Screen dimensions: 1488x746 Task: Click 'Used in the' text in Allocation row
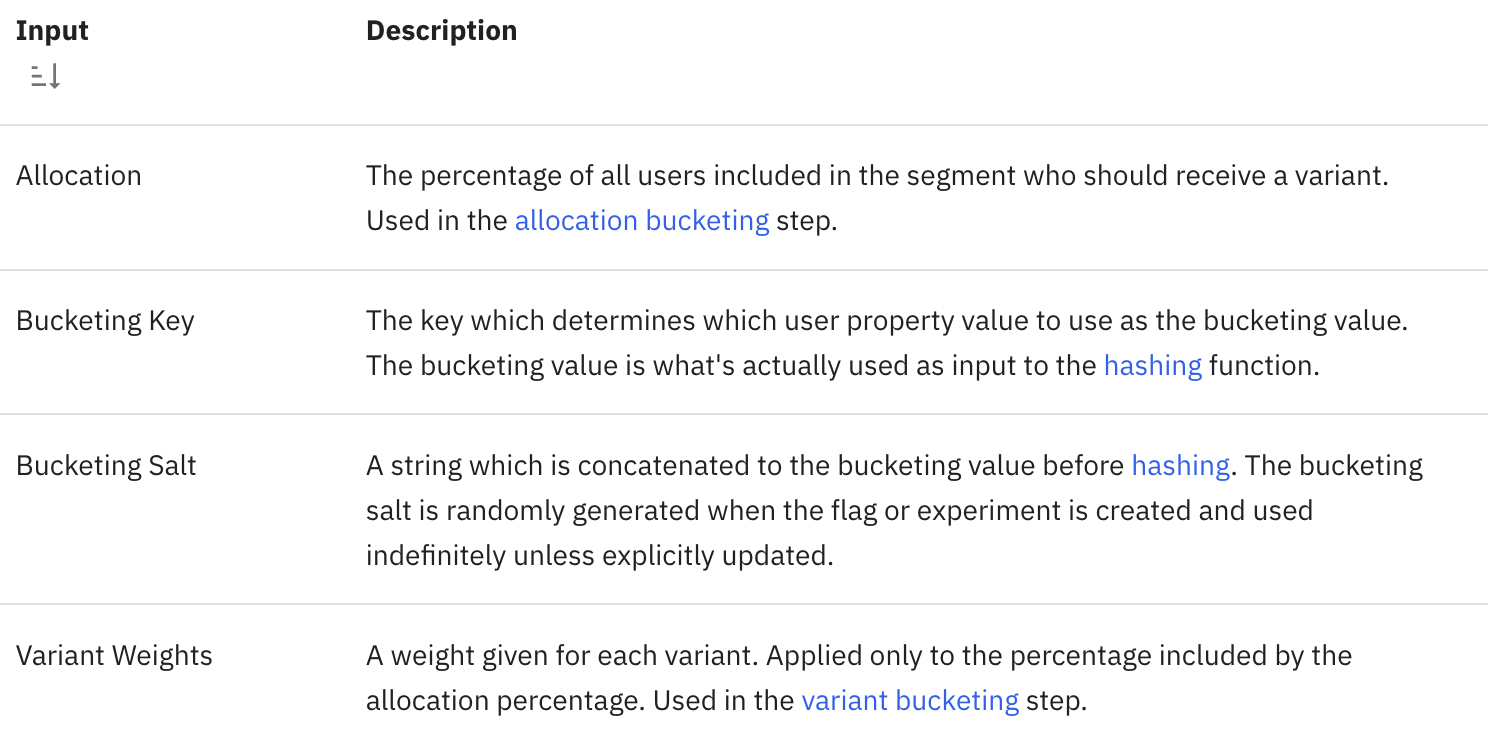[437, 220]
